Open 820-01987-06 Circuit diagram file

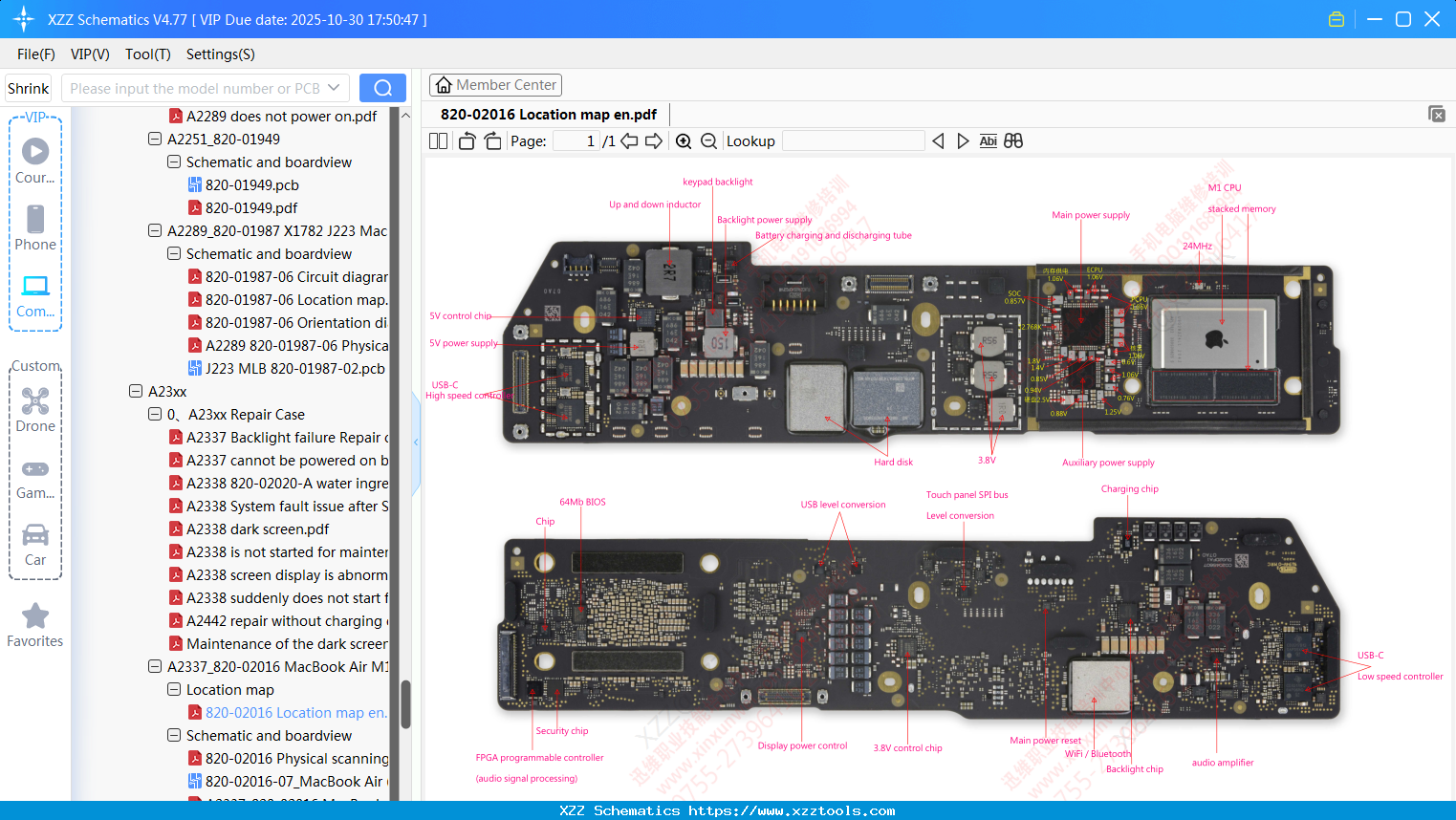288,276
